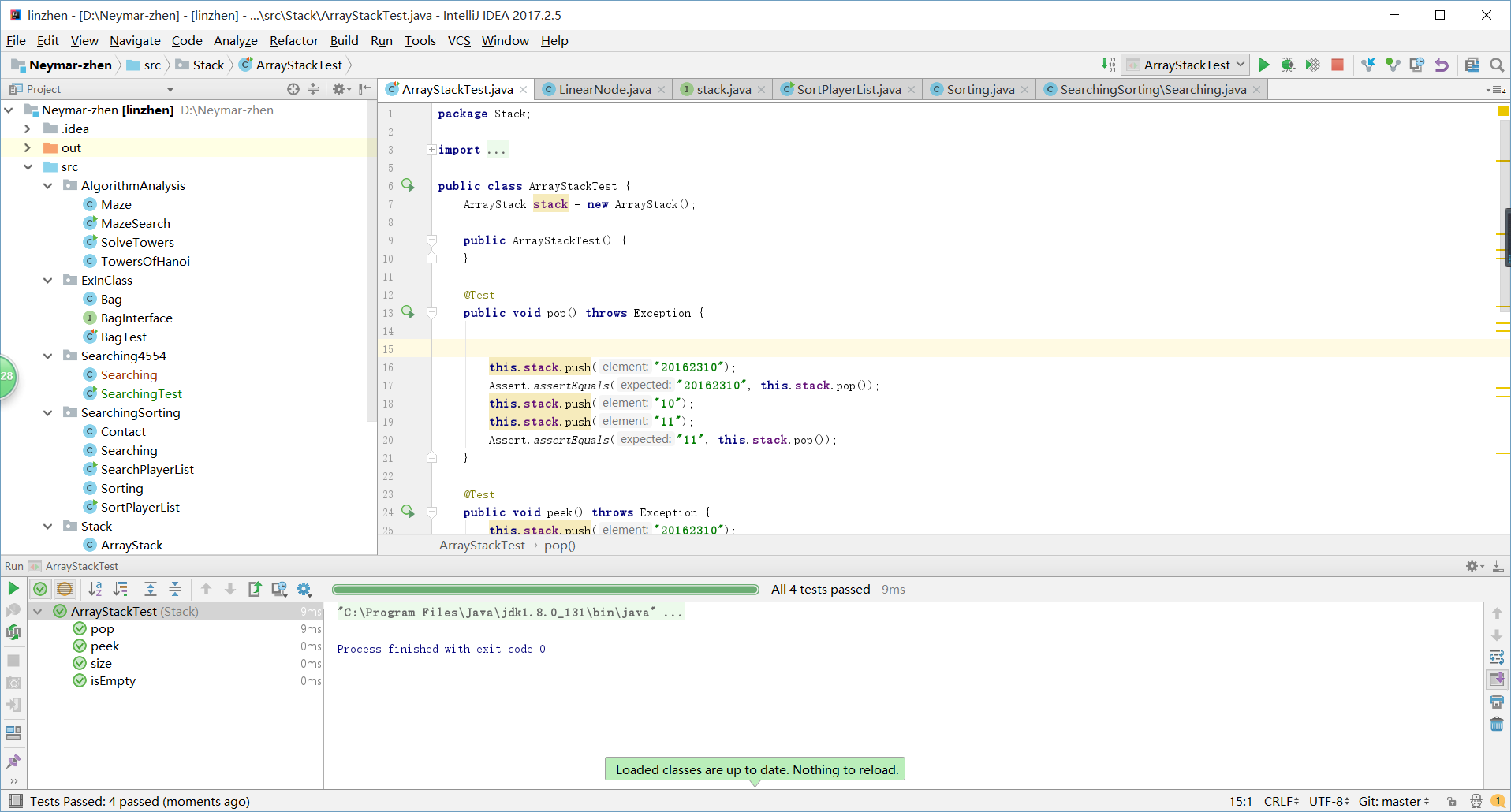This screenshot has height=812, width=1511.
Task: Click CRLF line separator selector
Action: tap(1282, 801)
